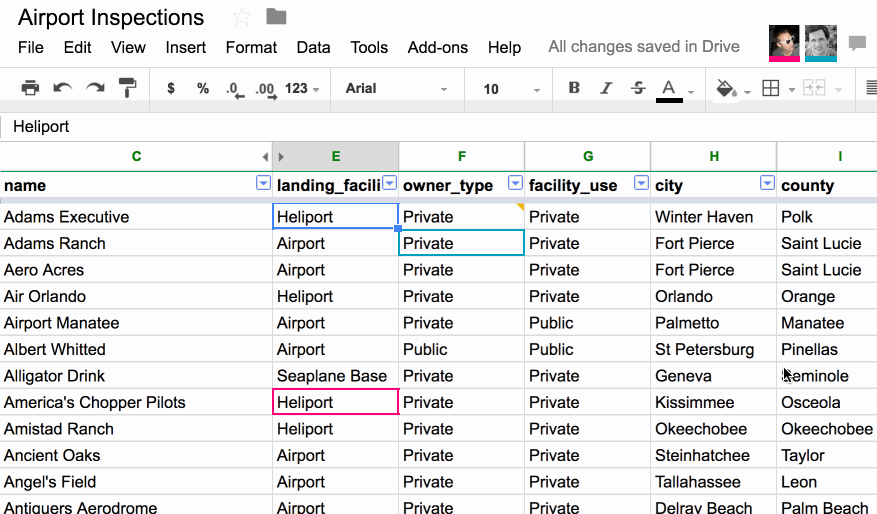Screen dimensions: 877x514
Task: Open the Data menu
Action: (313, 48)
